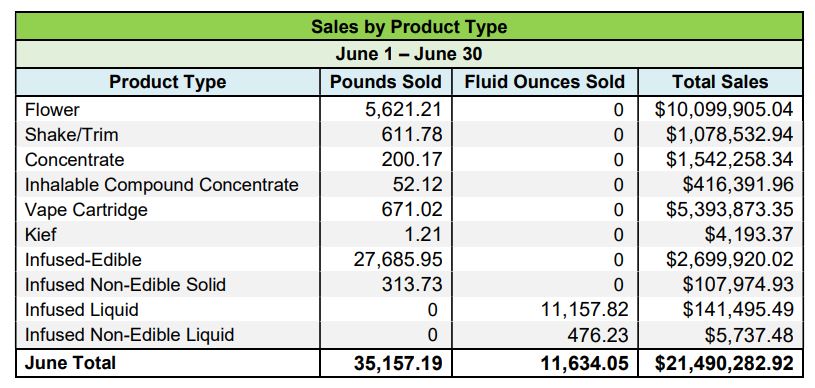Click the Total Sales column header
Screen dimensions: 815x388
[720, 82]
